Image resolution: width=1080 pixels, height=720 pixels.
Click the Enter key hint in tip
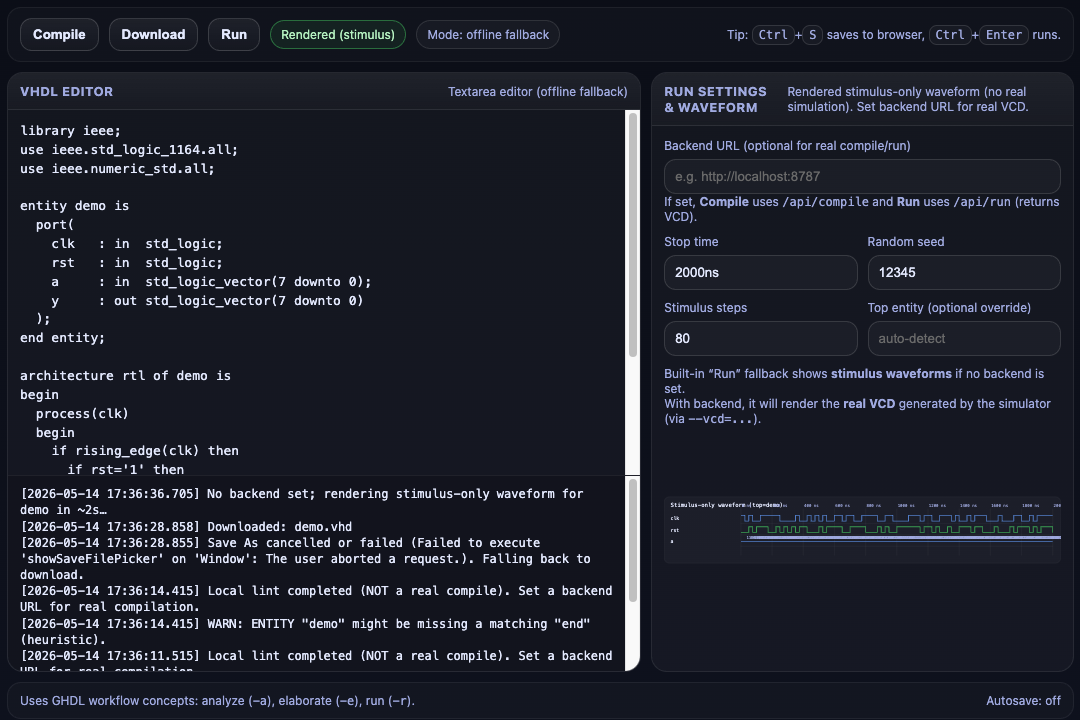tap(1004, 34)
